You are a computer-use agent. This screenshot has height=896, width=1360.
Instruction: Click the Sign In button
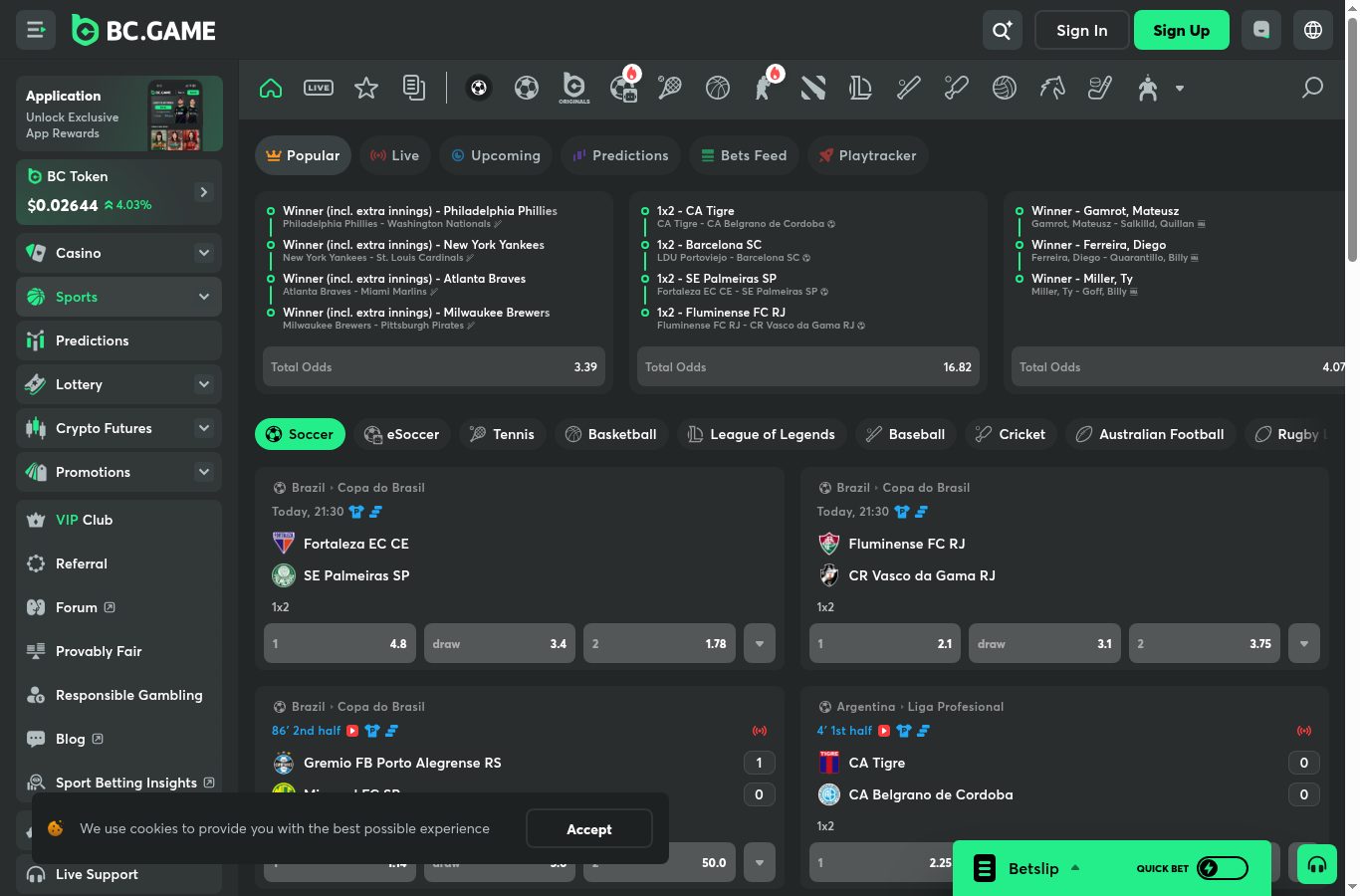pyautogui.click(x=1082, y=31)
